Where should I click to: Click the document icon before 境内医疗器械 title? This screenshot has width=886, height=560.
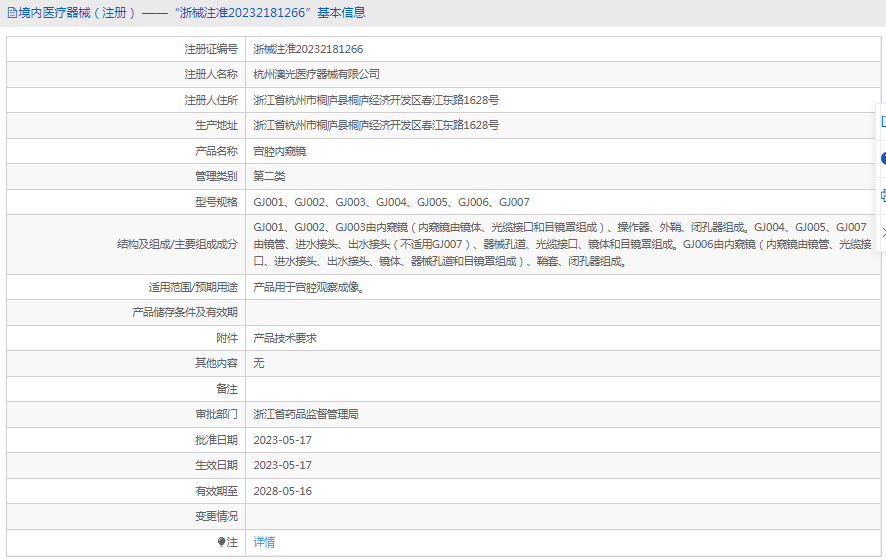12,12
